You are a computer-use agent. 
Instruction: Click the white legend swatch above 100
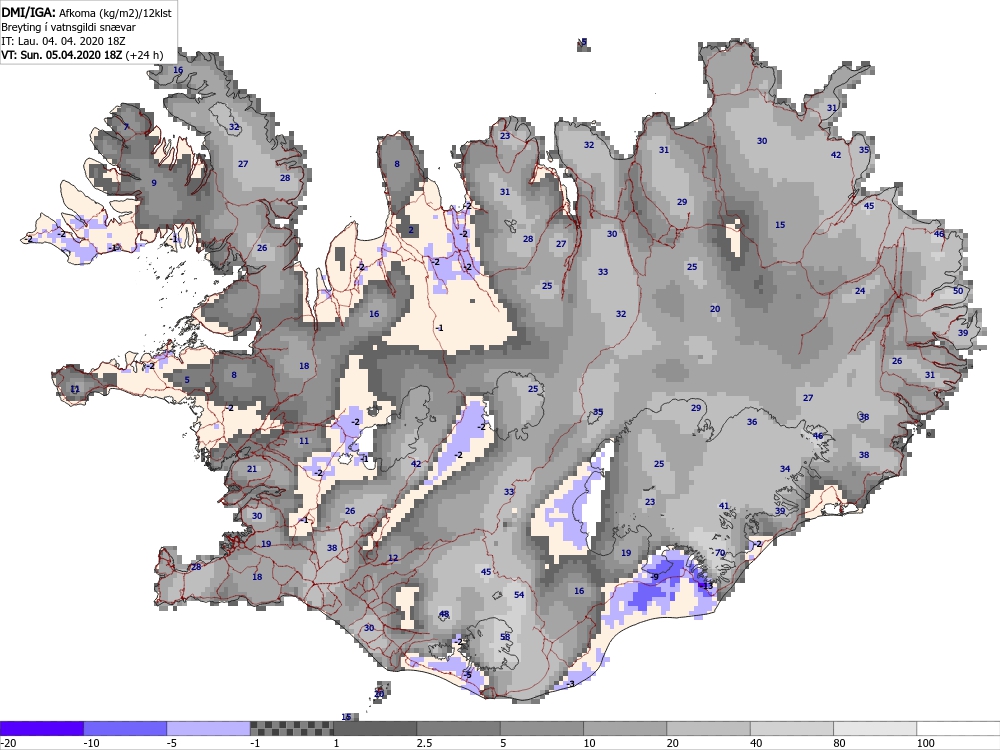point(959,728)
